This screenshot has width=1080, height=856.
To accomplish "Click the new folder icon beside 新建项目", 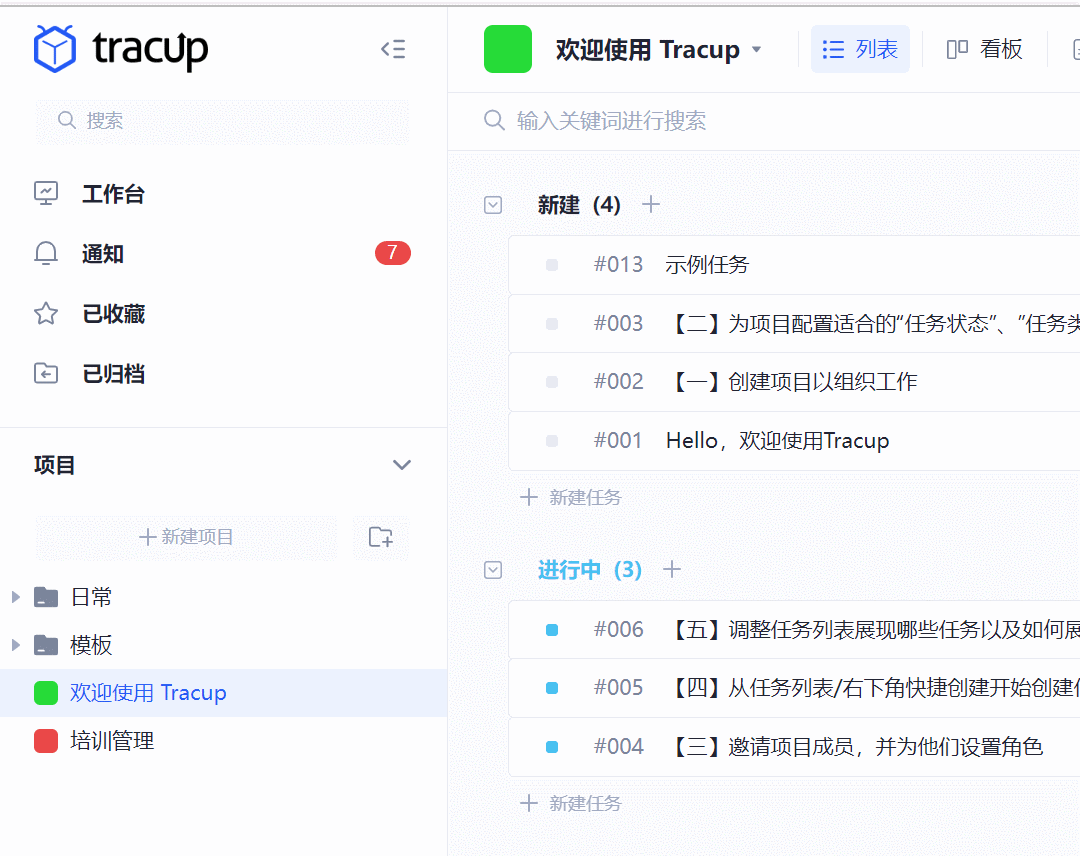I will pyautogui.click(x=381, y=537).
